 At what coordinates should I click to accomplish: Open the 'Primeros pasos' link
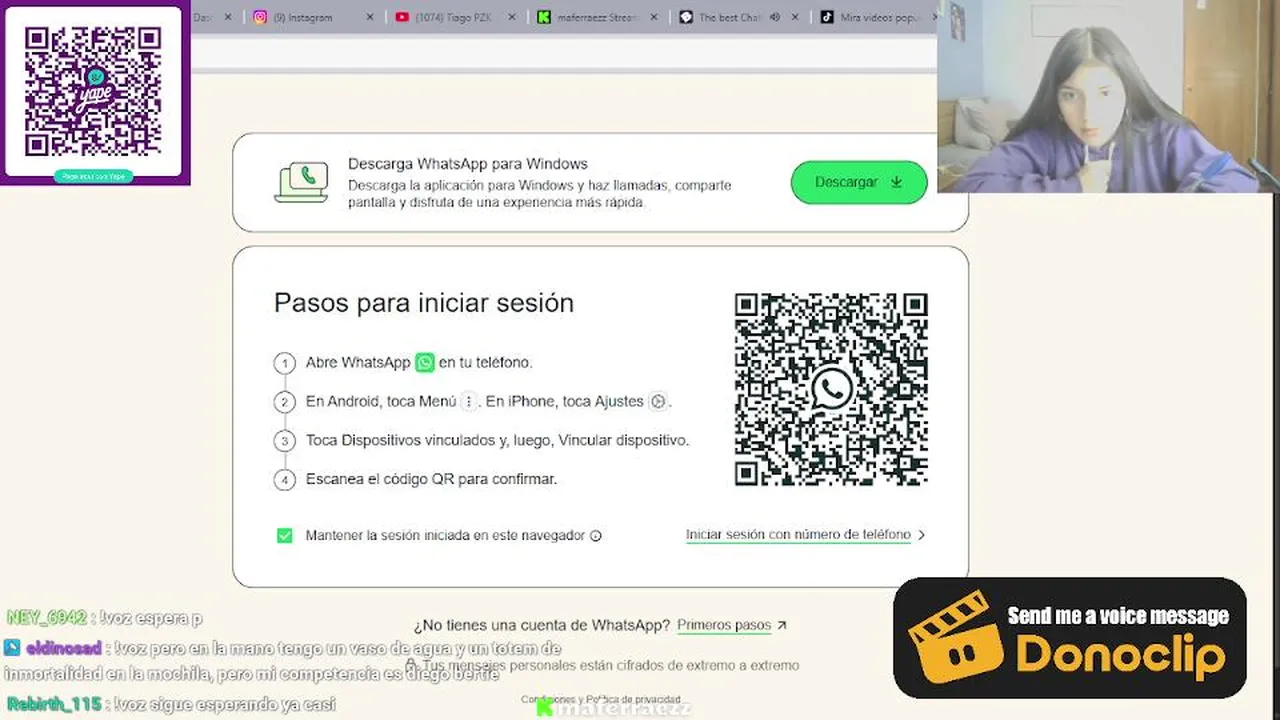(x=724, y=625)
